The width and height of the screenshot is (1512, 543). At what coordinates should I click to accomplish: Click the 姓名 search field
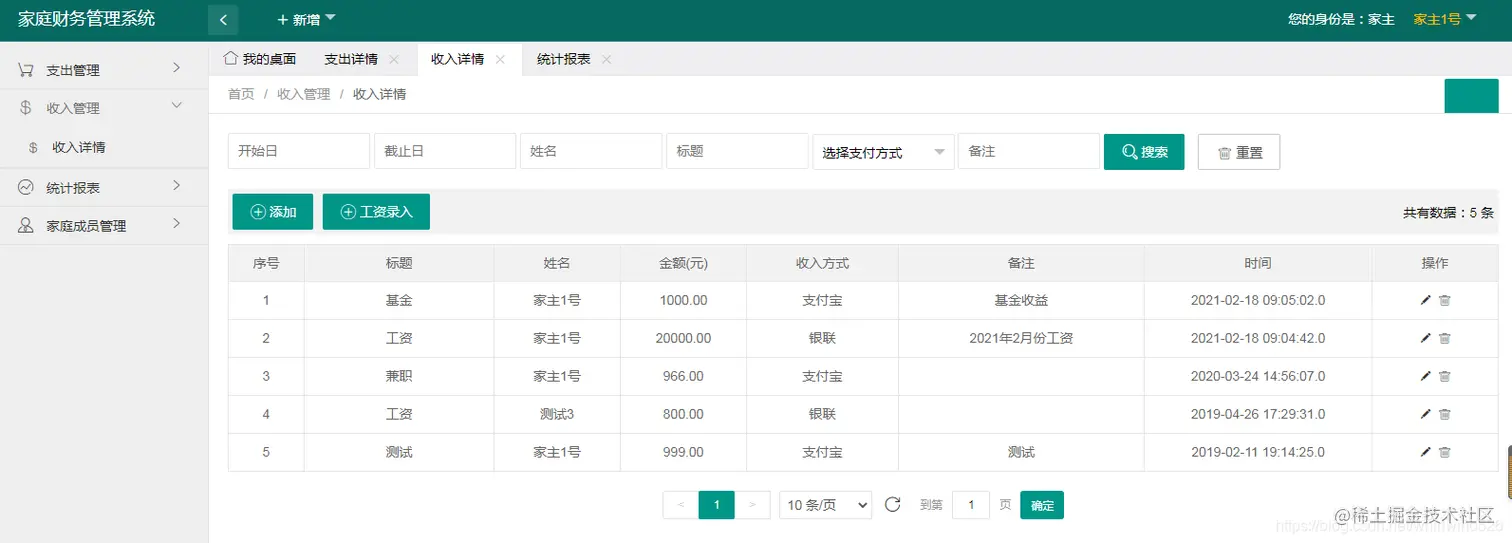coord(591,151)
